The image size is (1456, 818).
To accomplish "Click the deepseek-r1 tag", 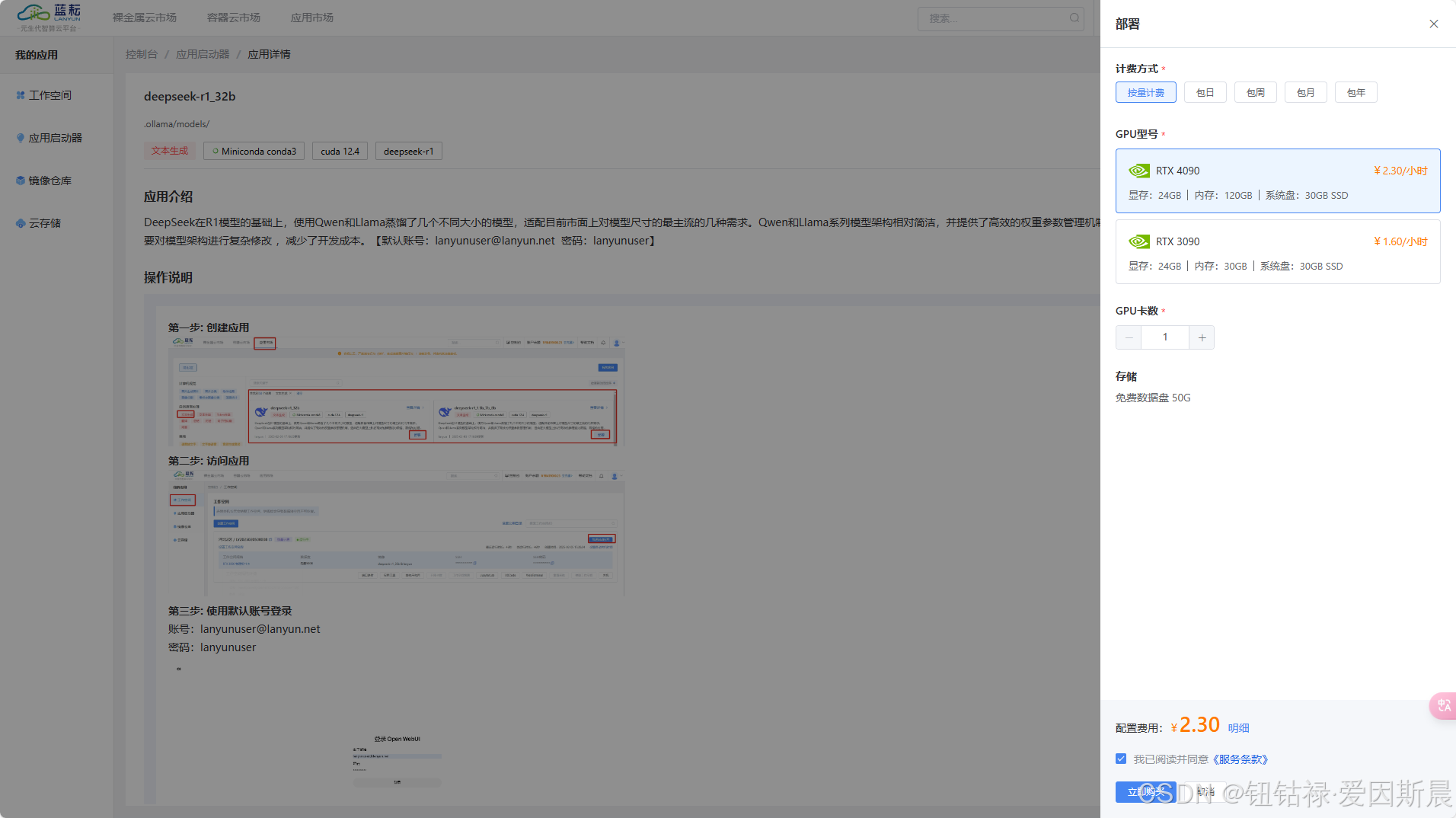I will pyautogui.click(x=408, y=151).
